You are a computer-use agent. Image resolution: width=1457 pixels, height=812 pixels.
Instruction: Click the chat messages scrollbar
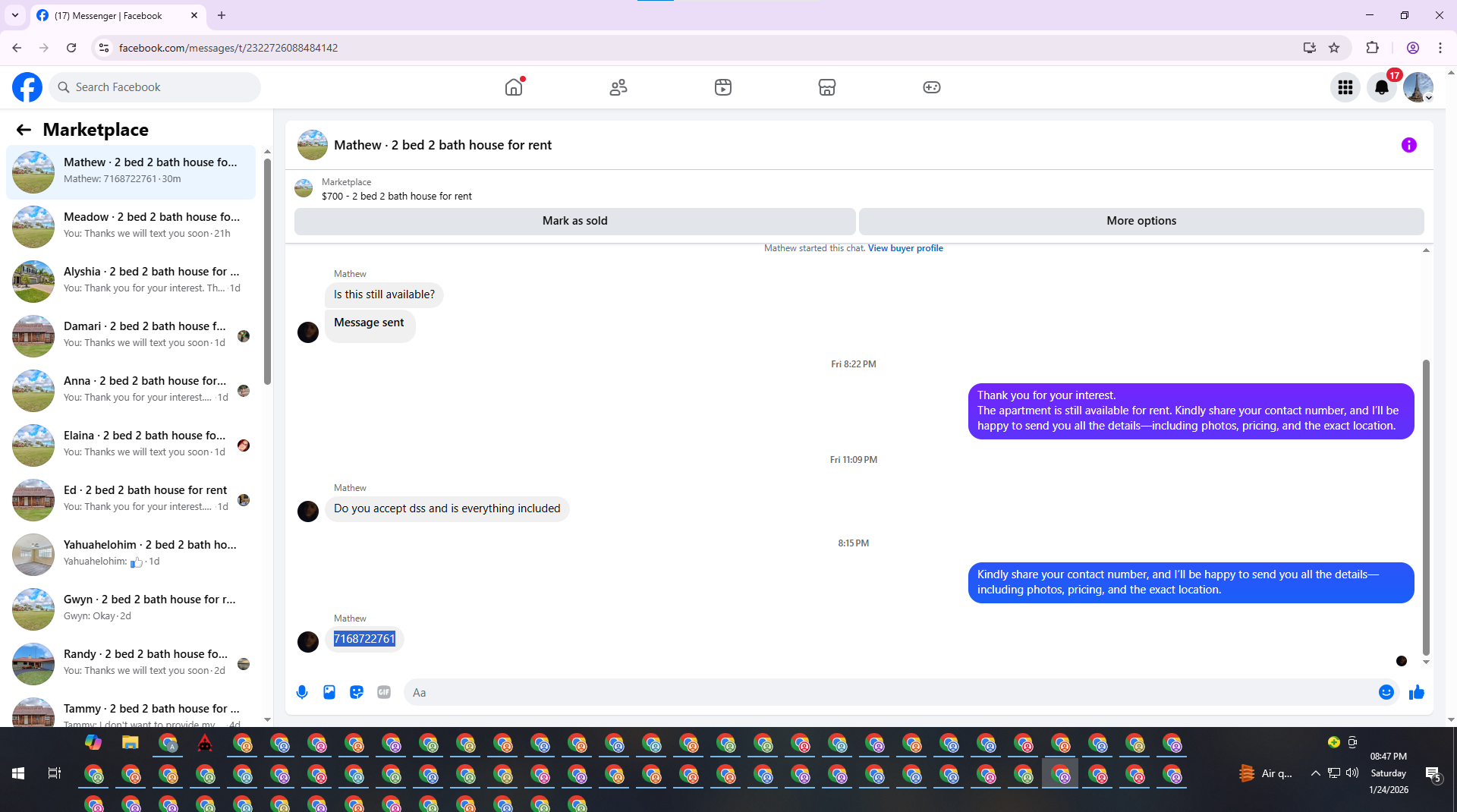coord(1426,507)
